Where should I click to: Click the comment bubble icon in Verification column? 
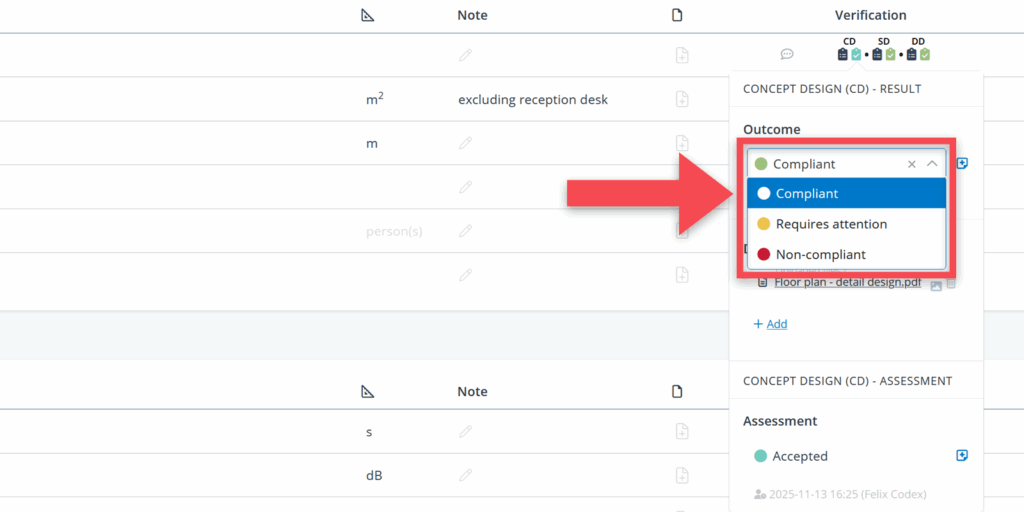(787, 55)
